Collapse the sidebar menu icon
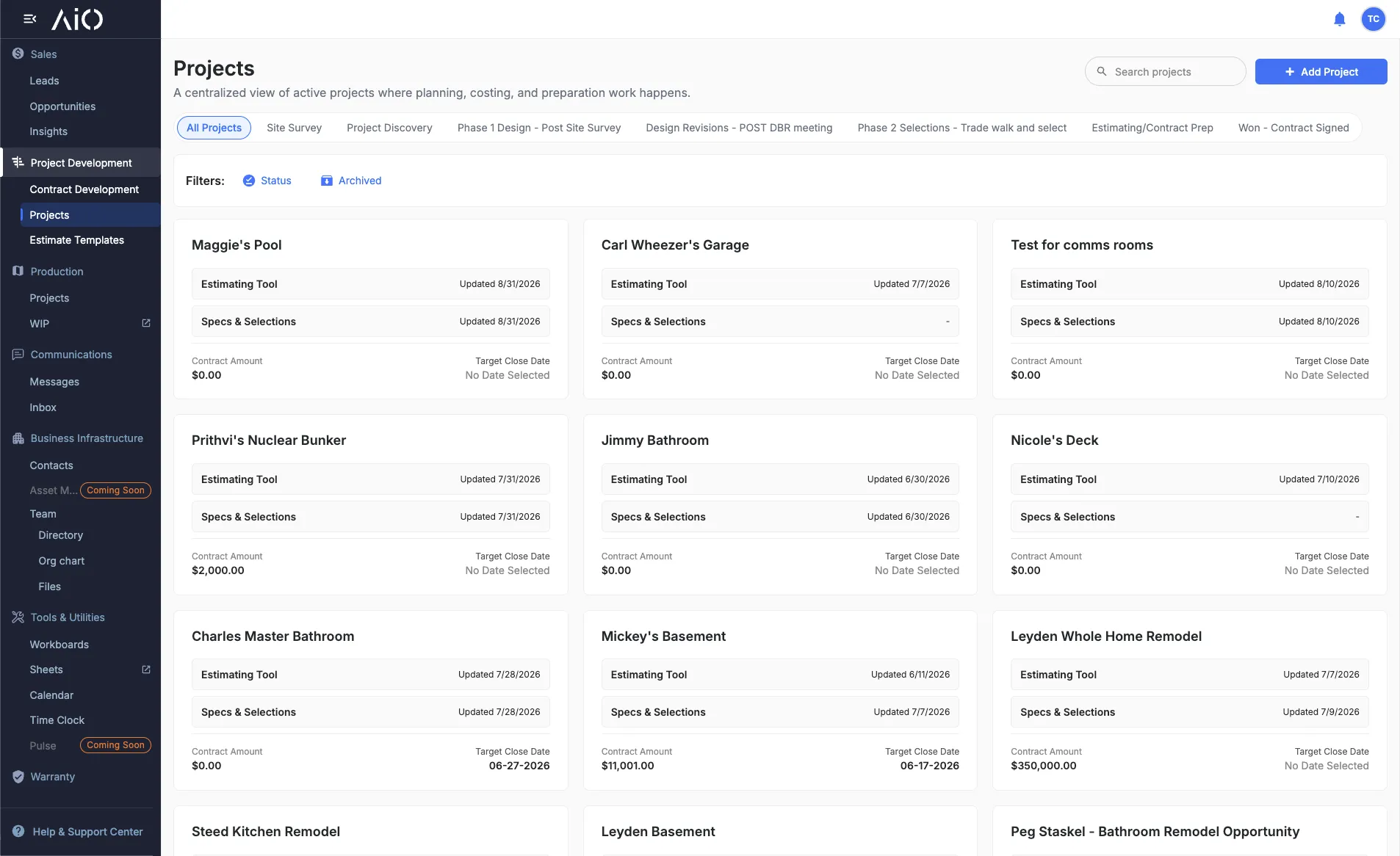This screenshot has height=856, width=1400. point(30,19)
